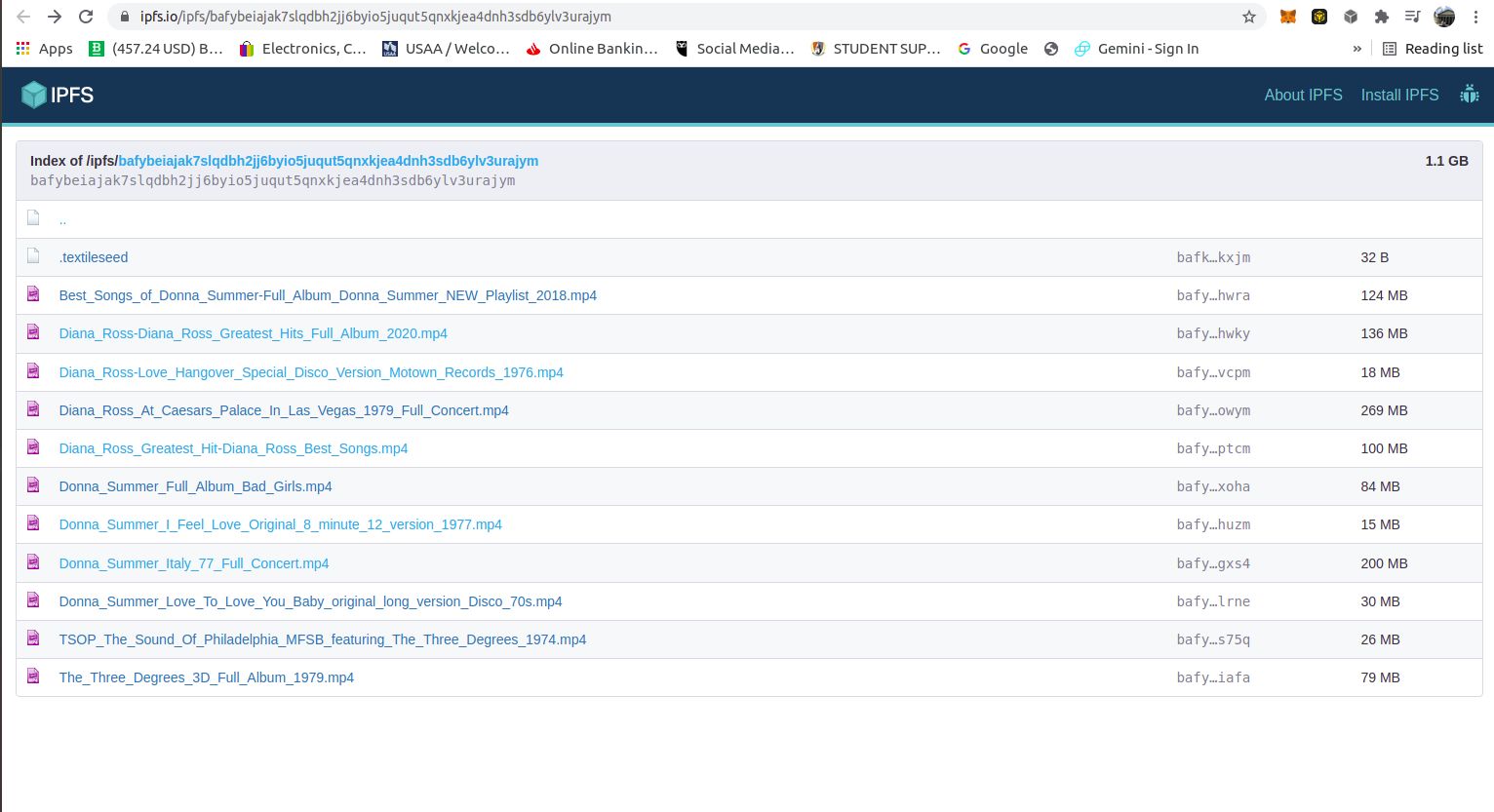1494x812 pixels.
Task: Open the MetaMask fox extension
Action: pyautogui.click(x=1288, y=17)
